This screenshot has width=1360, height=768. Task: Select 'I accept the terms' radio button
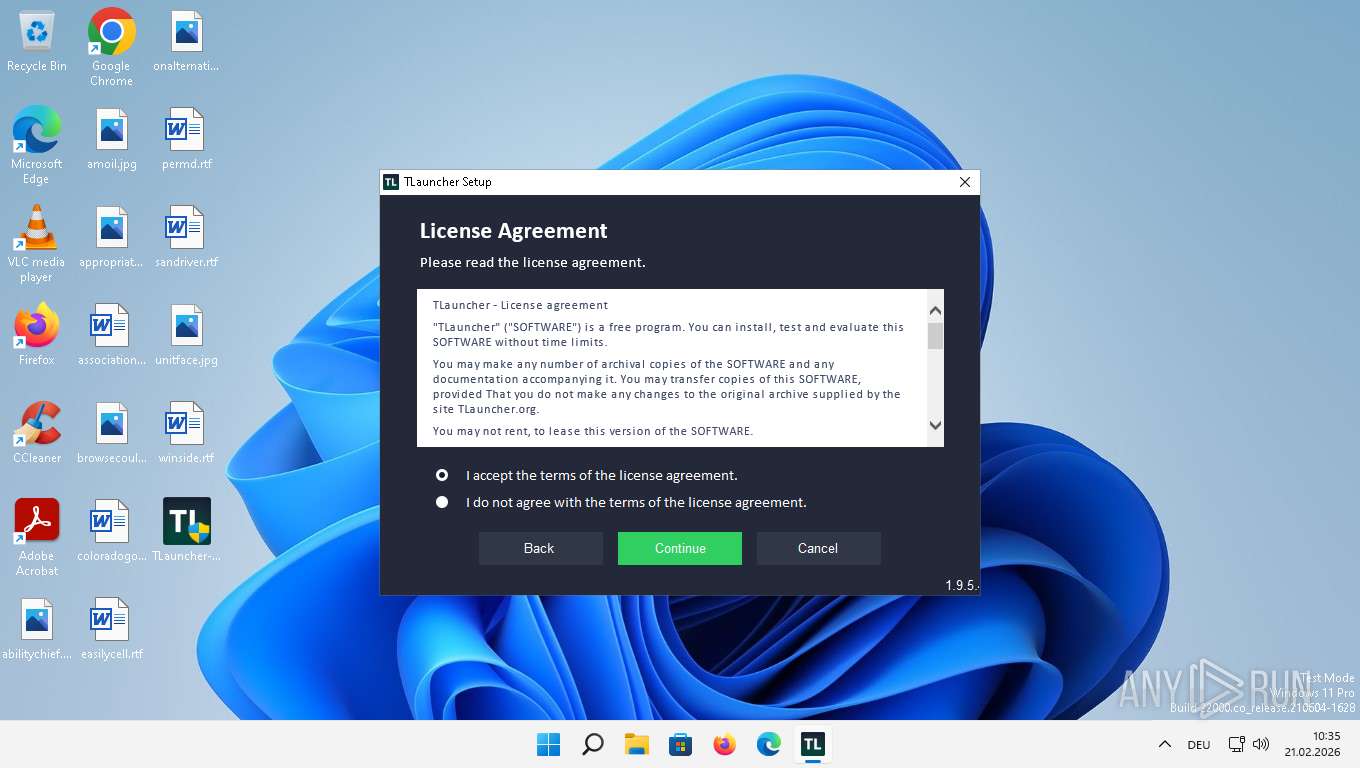coord(442,475)
